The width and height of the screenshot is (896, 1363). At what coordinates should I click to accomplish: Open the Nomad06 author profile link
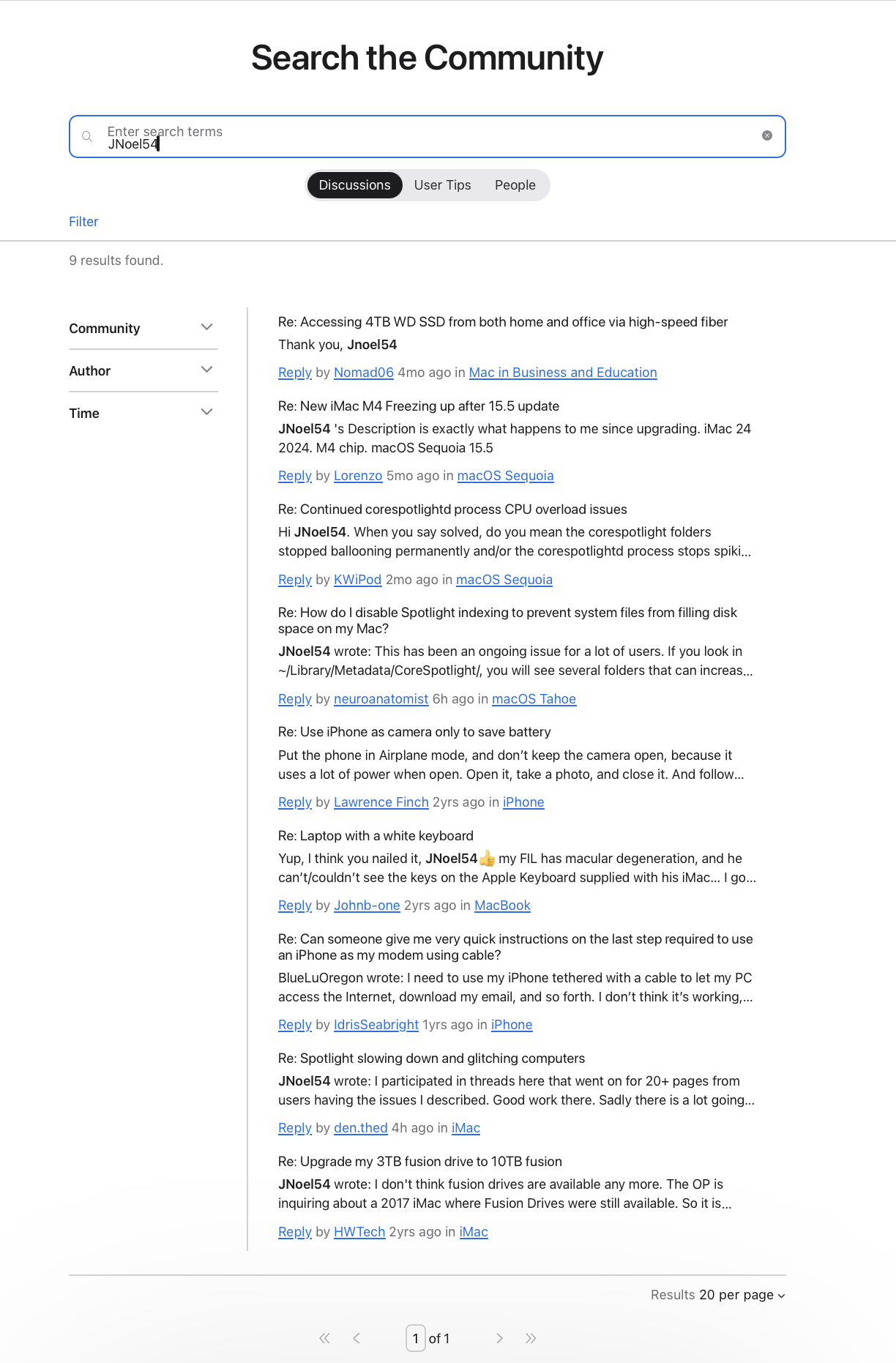pyautogui.click(x=364, y=373)
